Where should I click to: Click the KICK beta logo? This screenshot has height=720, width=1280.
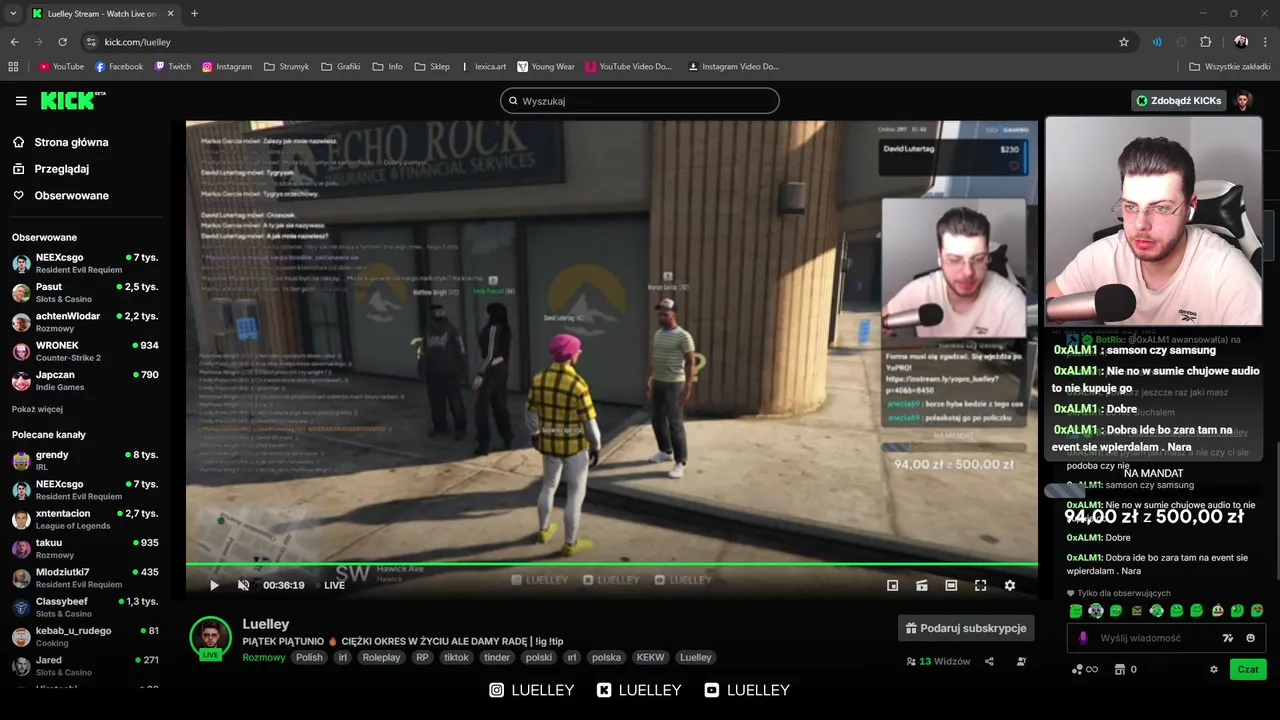(x=73, y=100)
